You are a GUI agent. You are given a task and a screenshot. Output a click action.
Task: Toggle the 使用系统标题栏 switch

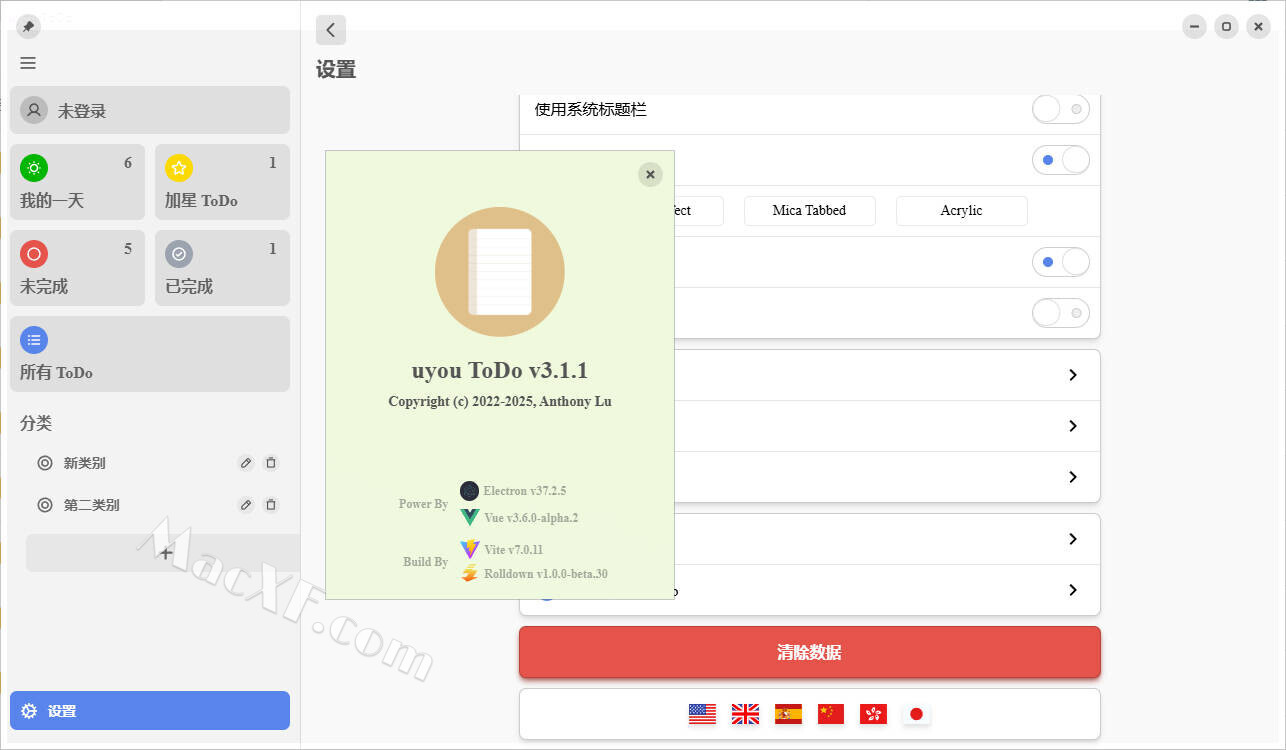click(x=1061, y=109)
